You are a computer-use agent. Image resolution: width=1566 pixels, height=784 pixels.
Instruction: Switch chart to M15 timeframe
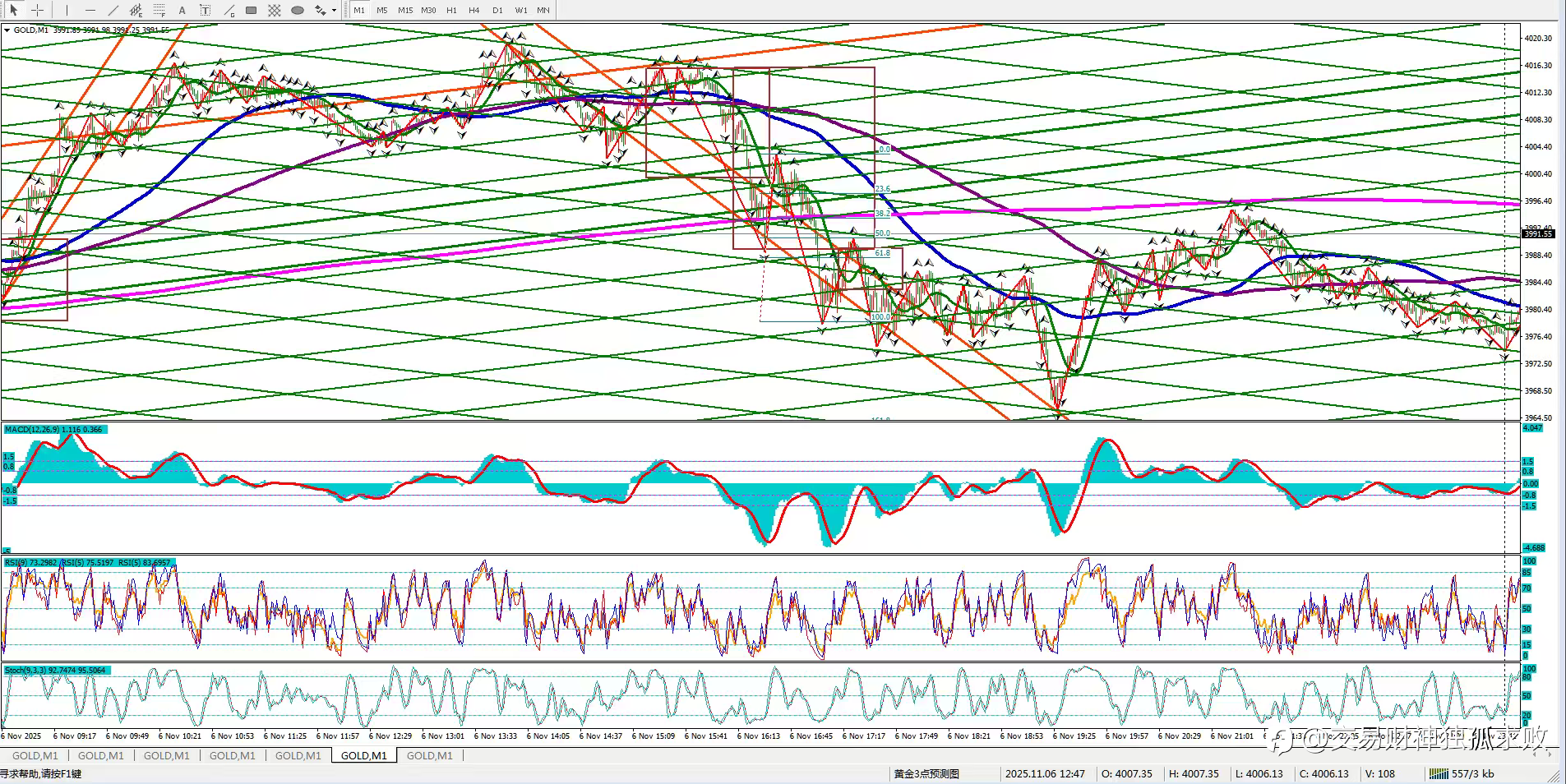pos(405,11)
